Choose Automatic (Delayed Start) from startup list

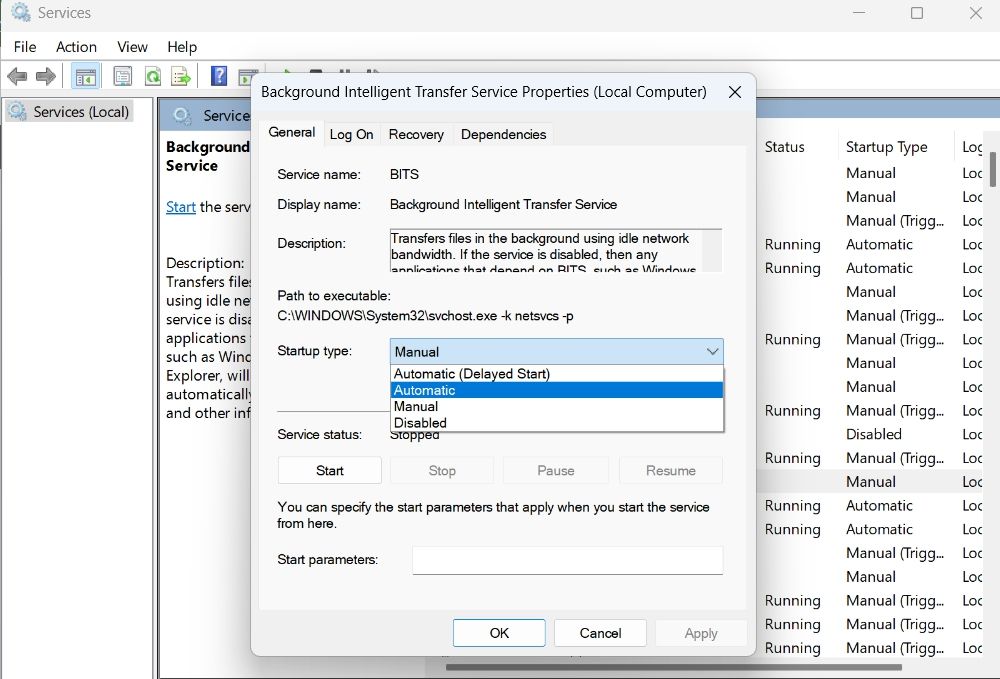tap(556, 374)
